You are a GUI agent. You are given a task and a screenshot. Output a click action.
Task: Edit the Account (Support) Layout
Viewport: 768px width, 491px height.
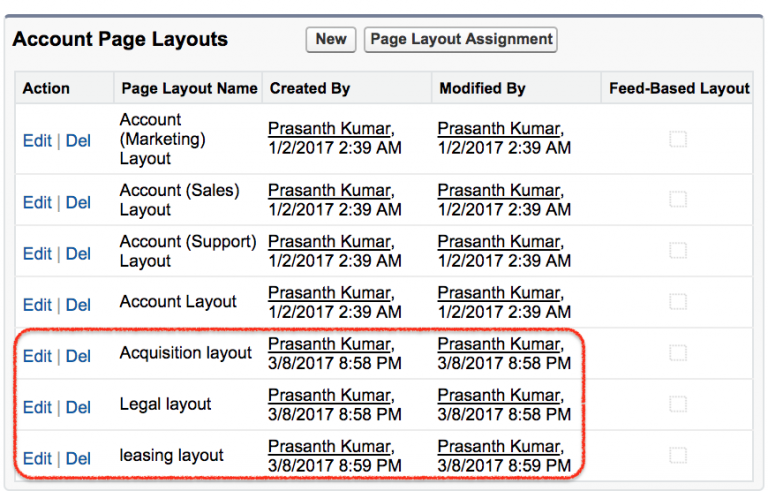coord(37,254)
